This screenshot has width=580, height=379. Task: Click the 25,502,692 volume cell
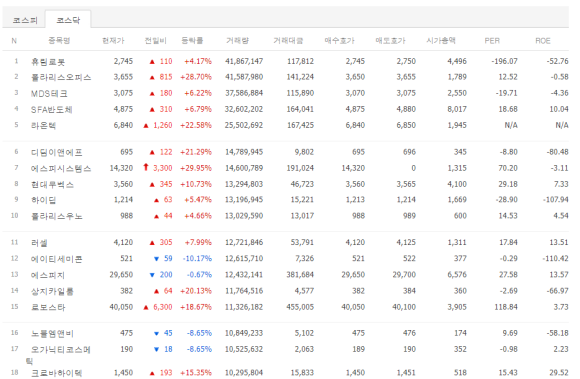(x=244, y=125)
